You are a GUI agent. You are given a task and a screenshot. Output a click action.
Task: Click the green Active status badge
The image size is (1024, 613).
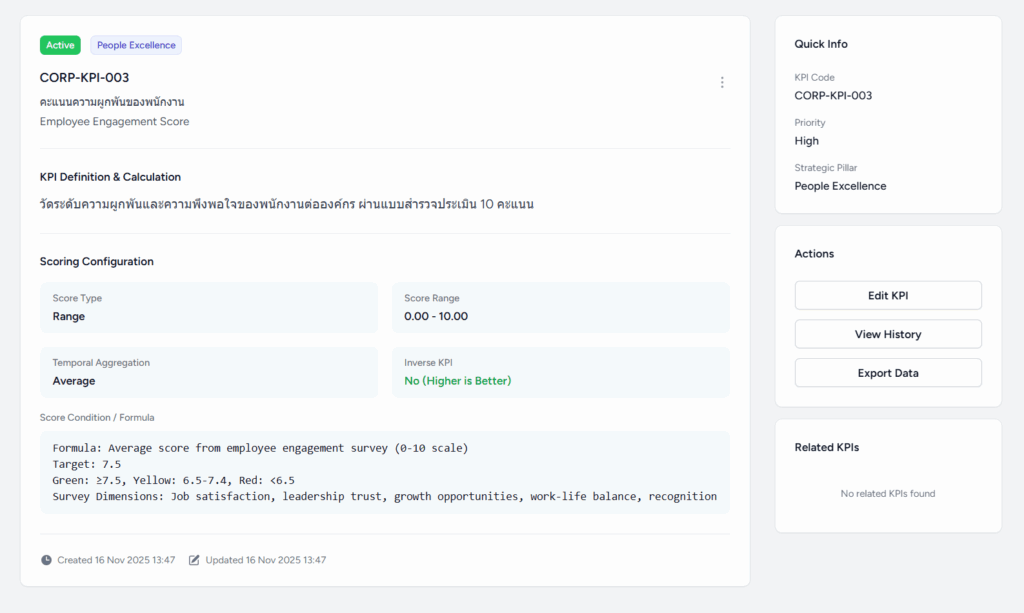(x=60, y=45)
